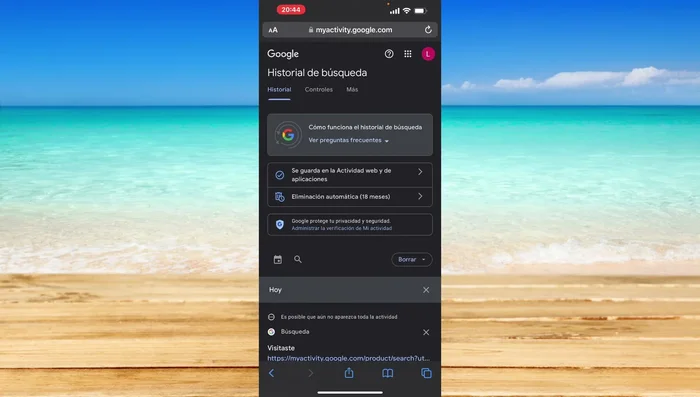Click the Búsqueda Google icon
Image resolution: width=700 pixels, height=397 pixels.
tap(271, 332)
